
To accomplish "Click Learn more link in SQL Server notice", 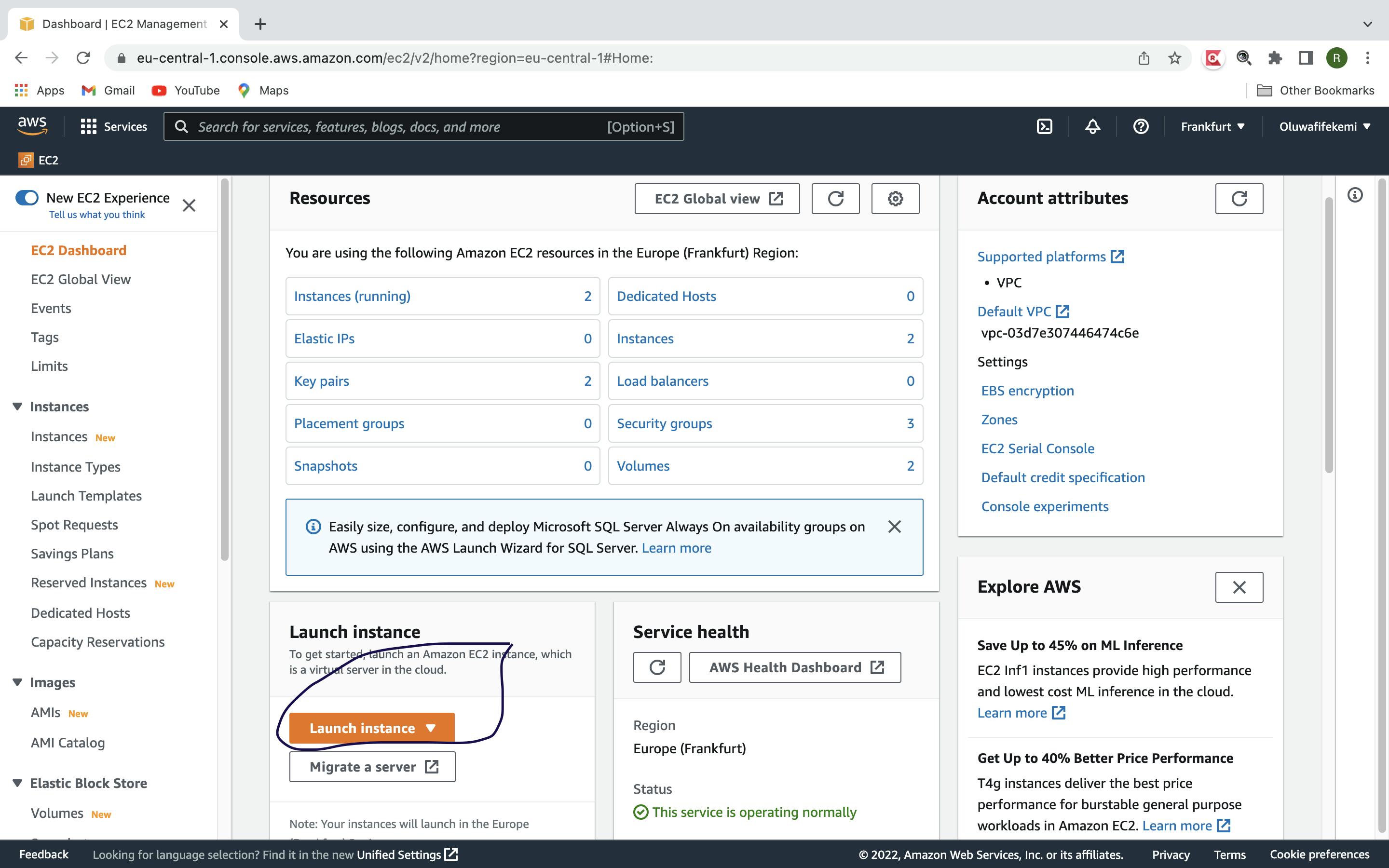I will pos(676,548).
